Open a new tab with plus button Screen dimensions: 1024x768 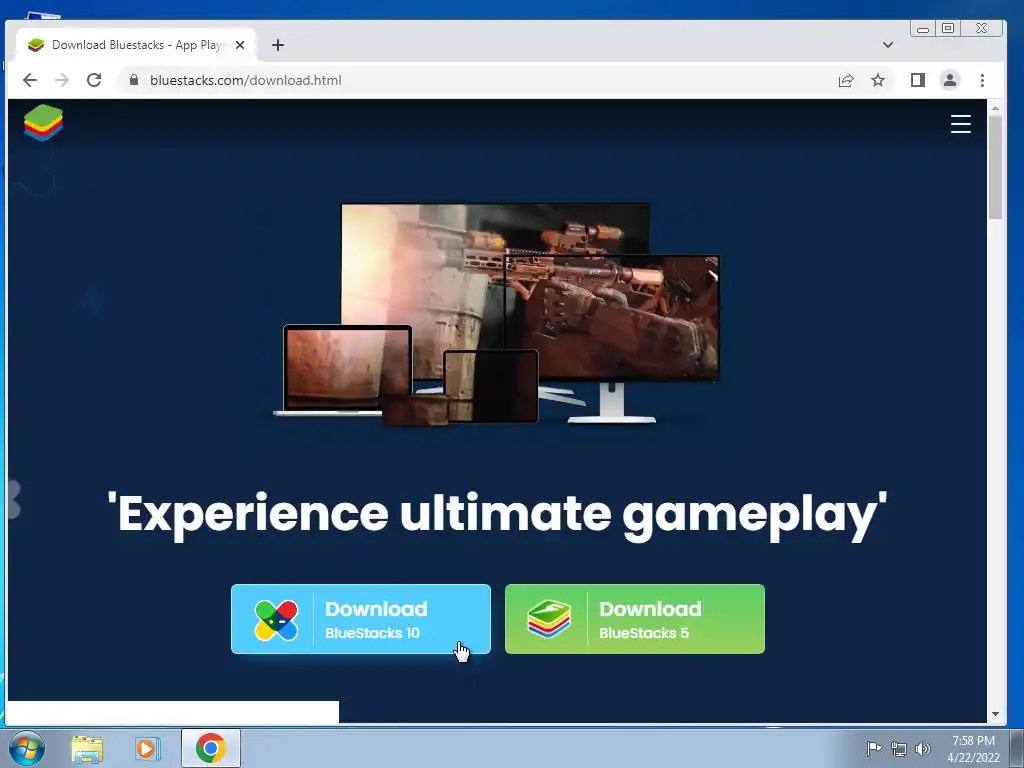coord(278,45)
